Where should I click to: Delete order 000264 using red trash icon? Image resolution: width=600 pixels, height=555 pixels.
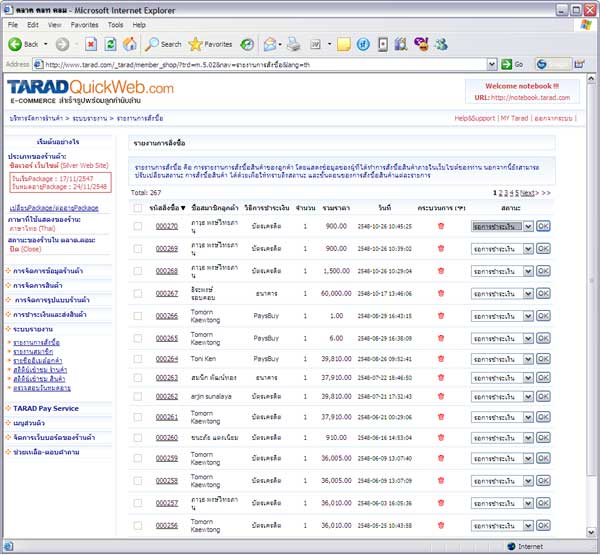click(x=441, y=359)
